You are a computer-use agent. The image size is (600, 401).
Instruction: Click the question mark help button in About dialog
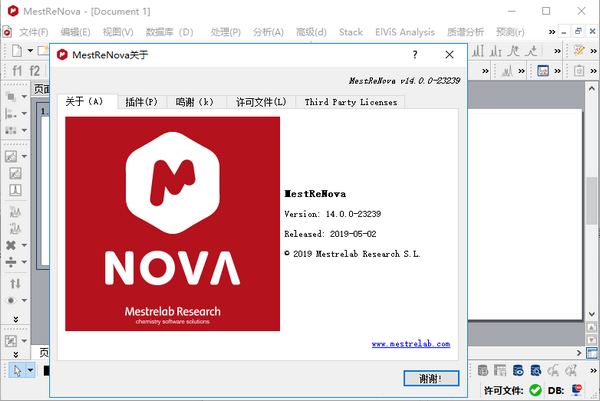[415, 55]
